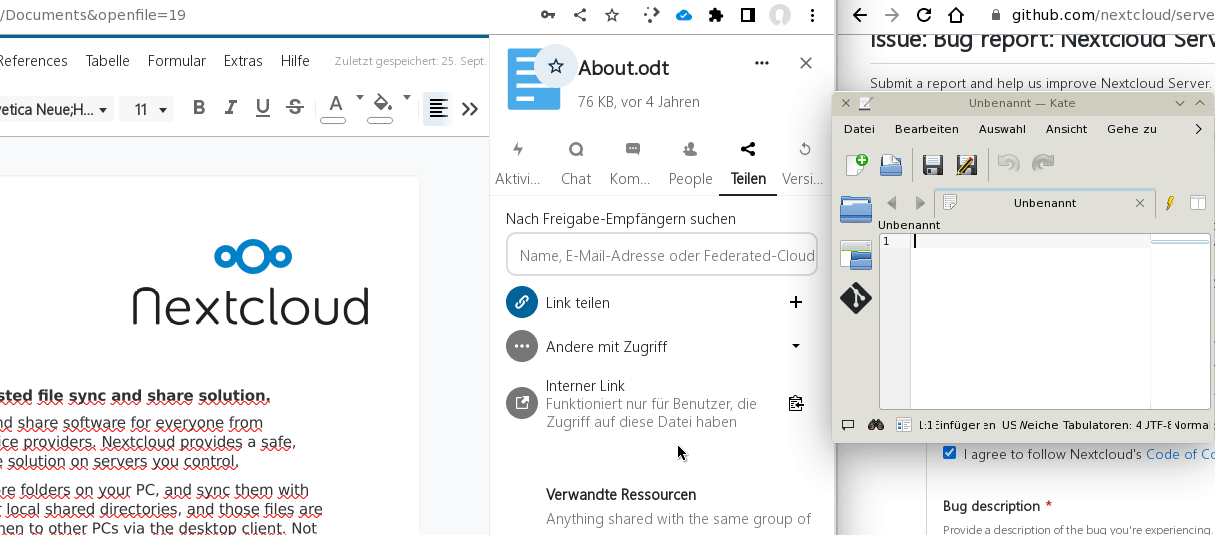Save the document in Kate

coord(932,164)
